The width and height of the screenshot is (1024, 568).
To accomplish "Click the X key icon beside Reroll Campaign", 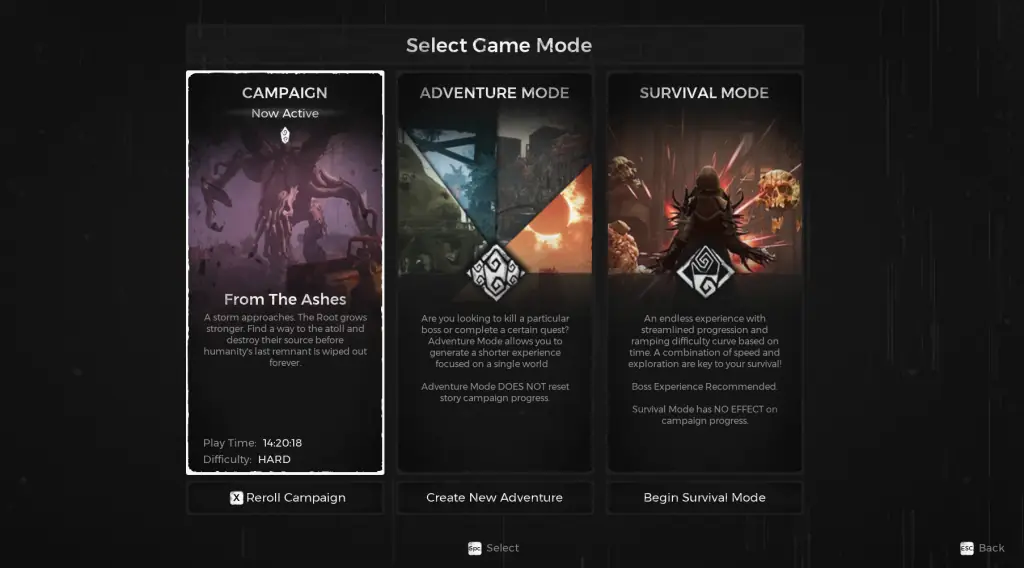I will pos(236,498).
